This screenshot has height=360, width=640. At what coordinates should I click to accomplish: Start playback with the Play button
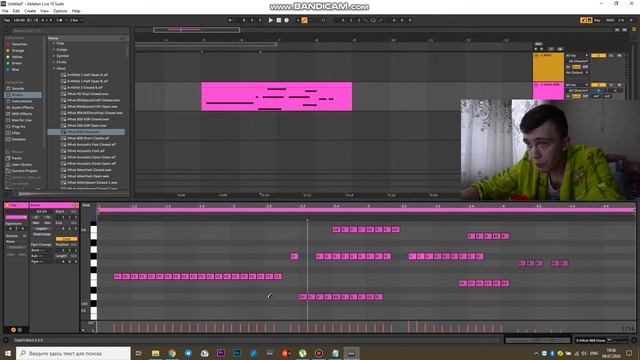click(271, 20)
